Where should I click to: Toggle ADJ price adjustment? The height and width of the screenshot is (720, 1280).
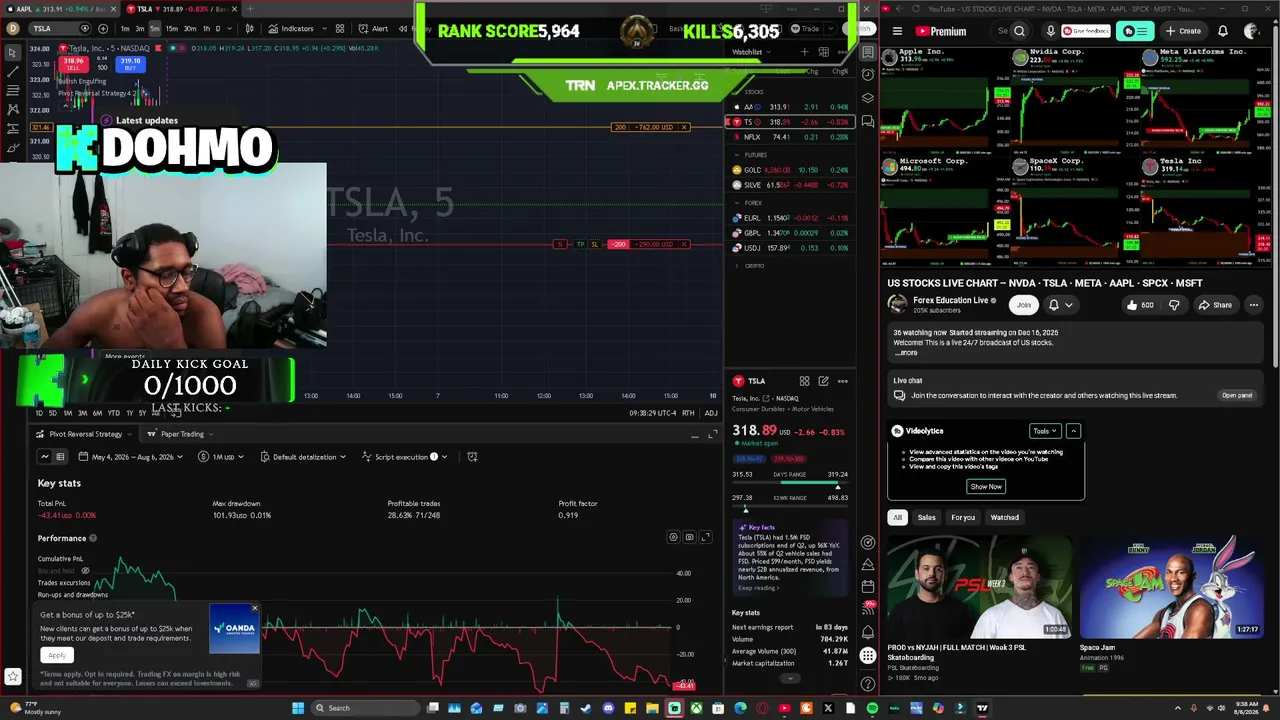tap(711, 413)
